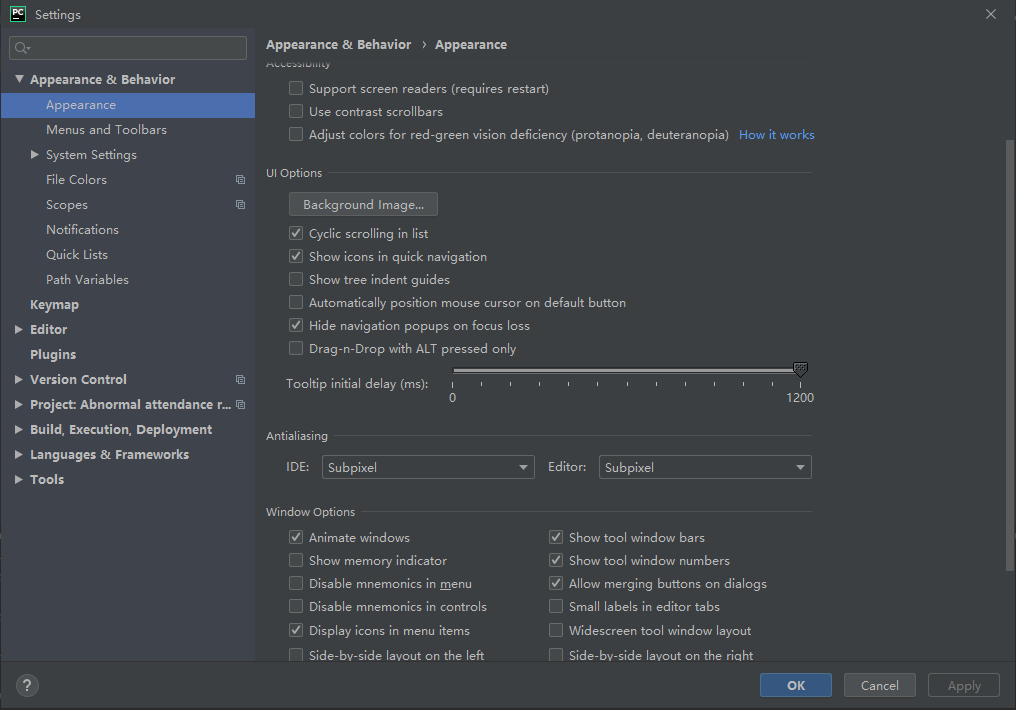The height and width of the screenshot is (710, 1016).
Task: Open the How it works link
Action: tap(776, 135)
